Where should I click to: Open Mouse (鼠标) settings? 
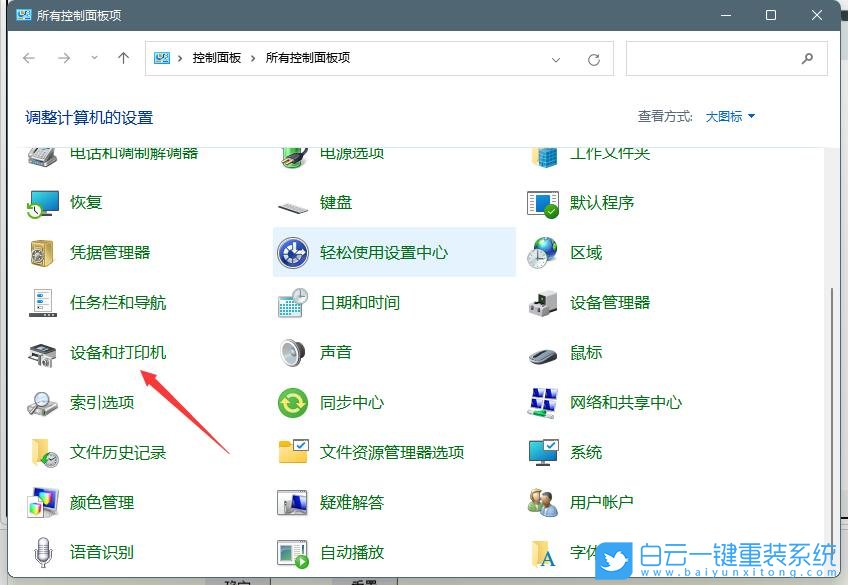point(583,353)
